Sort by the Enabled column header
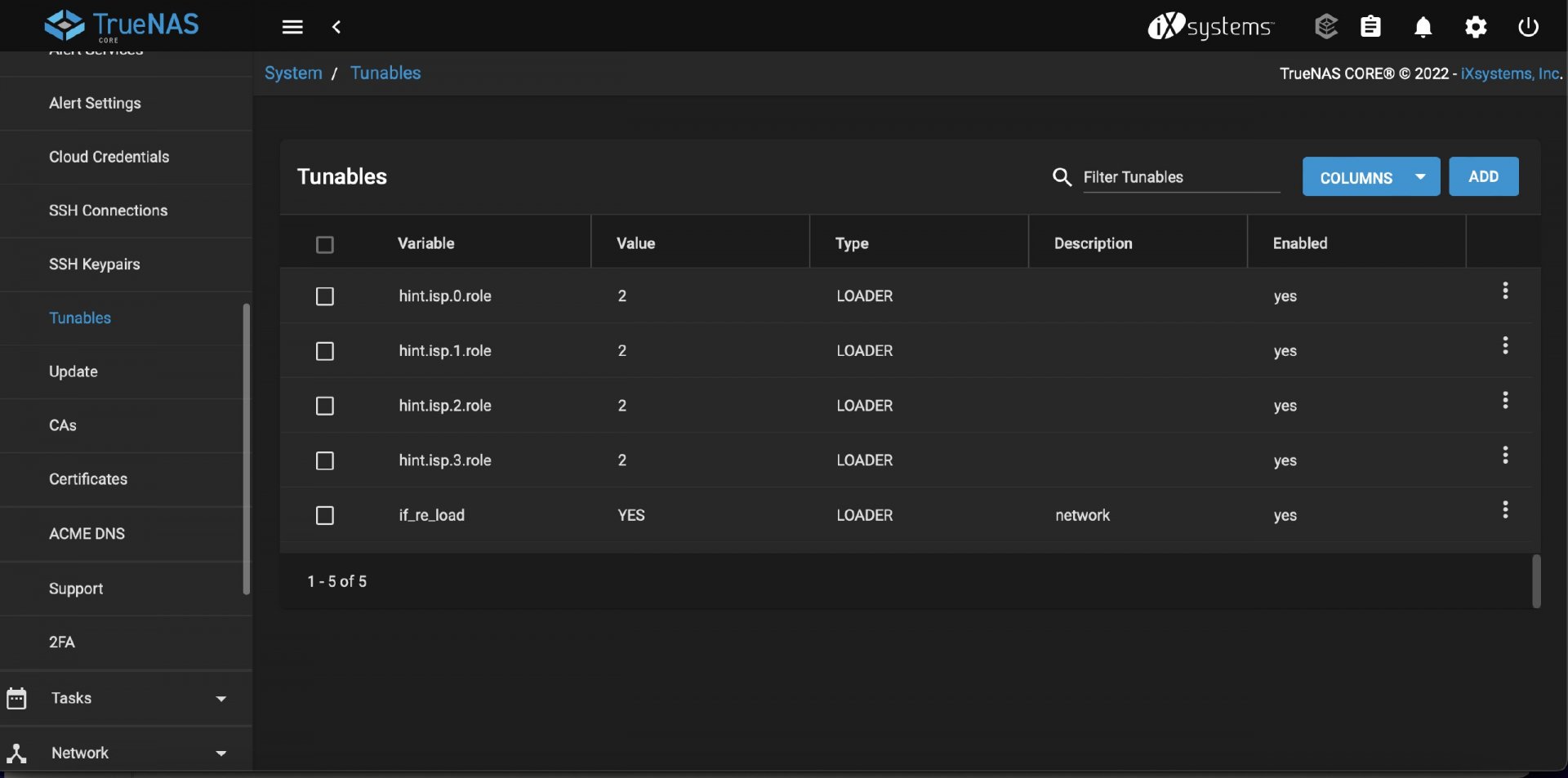Screen dimensions: 1568x778 click(x=1300, y=243)
